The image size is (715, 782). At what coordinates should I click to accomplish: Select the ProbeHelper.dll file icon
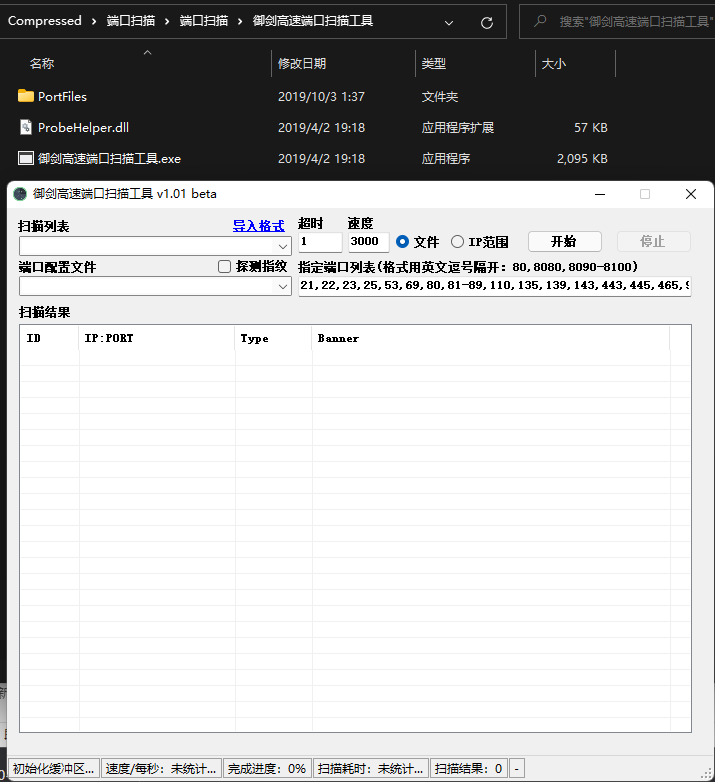[26, 127]
